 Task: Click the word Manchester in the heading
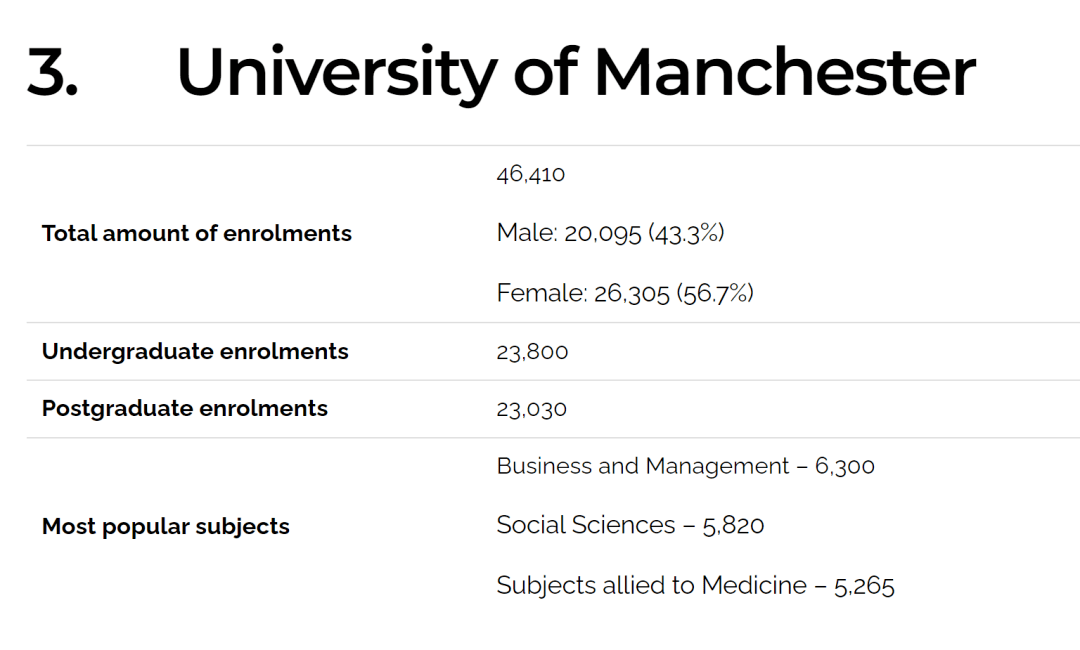click(785, 72)
